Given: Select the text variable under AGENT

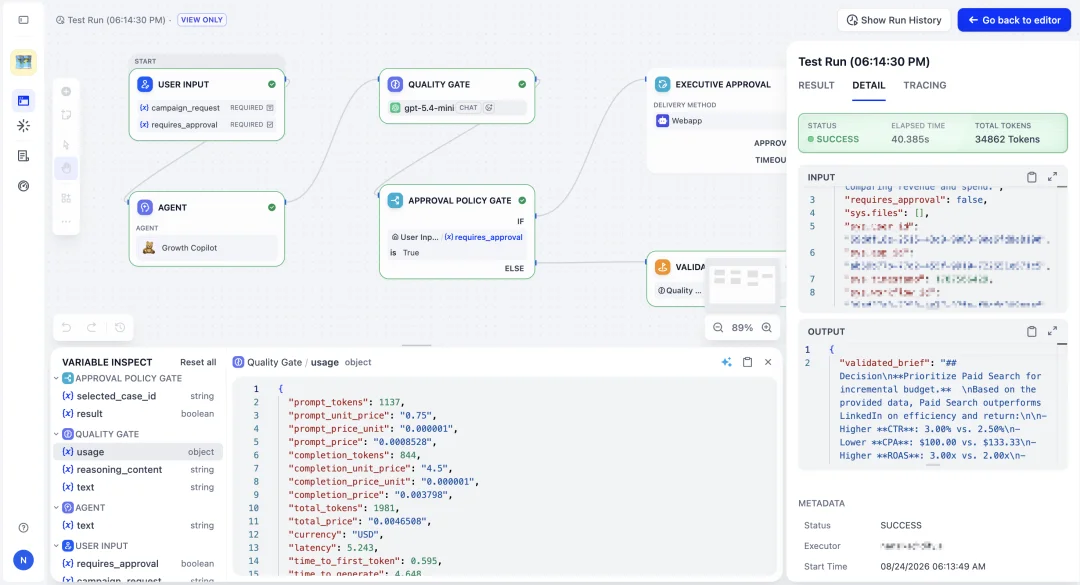Looking at the screenshot, I should (138, 525).
